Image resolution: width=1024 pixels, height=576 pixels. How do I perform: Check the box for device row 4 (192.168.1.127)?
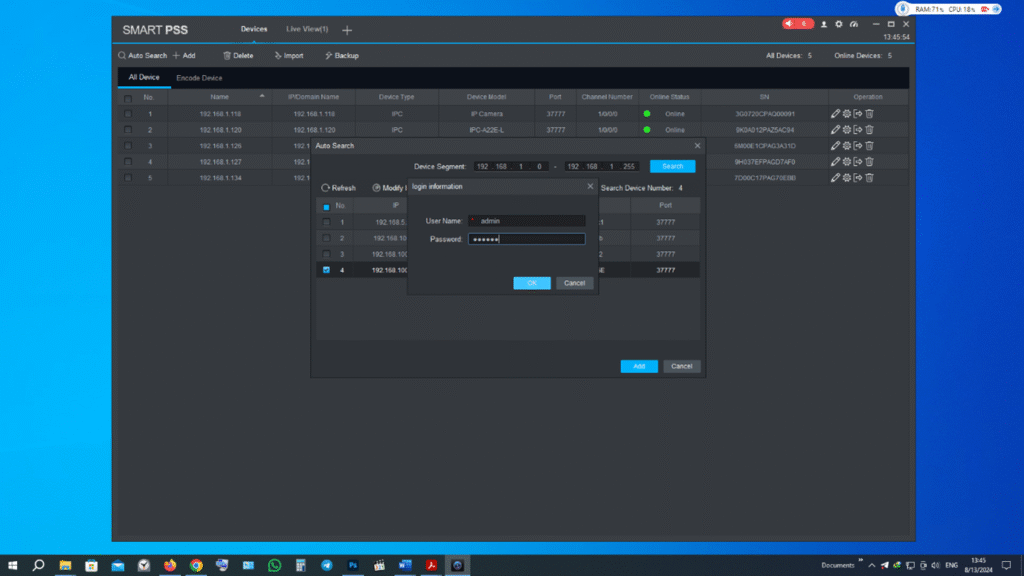tap(128, 162)
